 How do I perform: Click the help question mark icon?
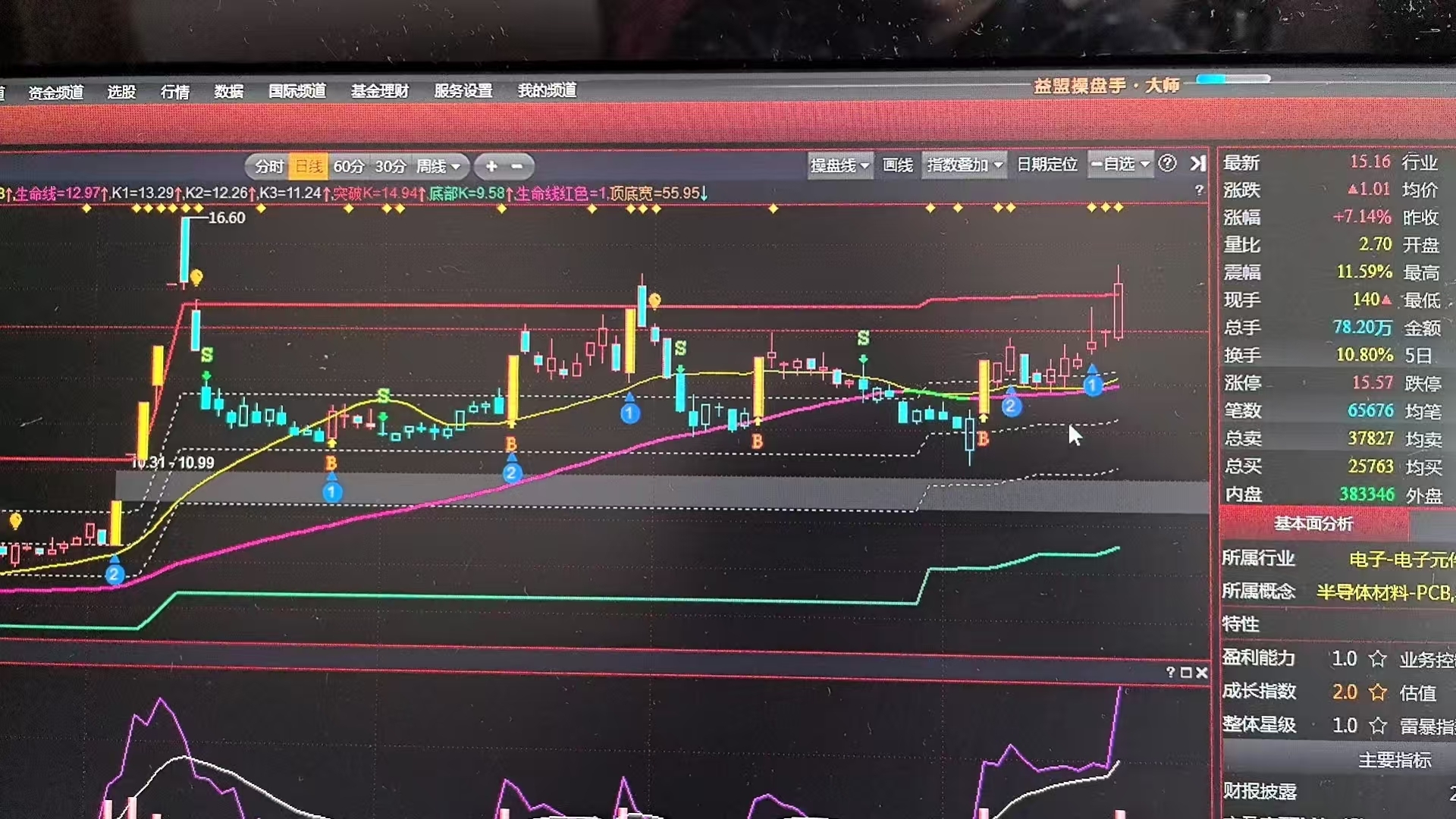(1168, 164)
